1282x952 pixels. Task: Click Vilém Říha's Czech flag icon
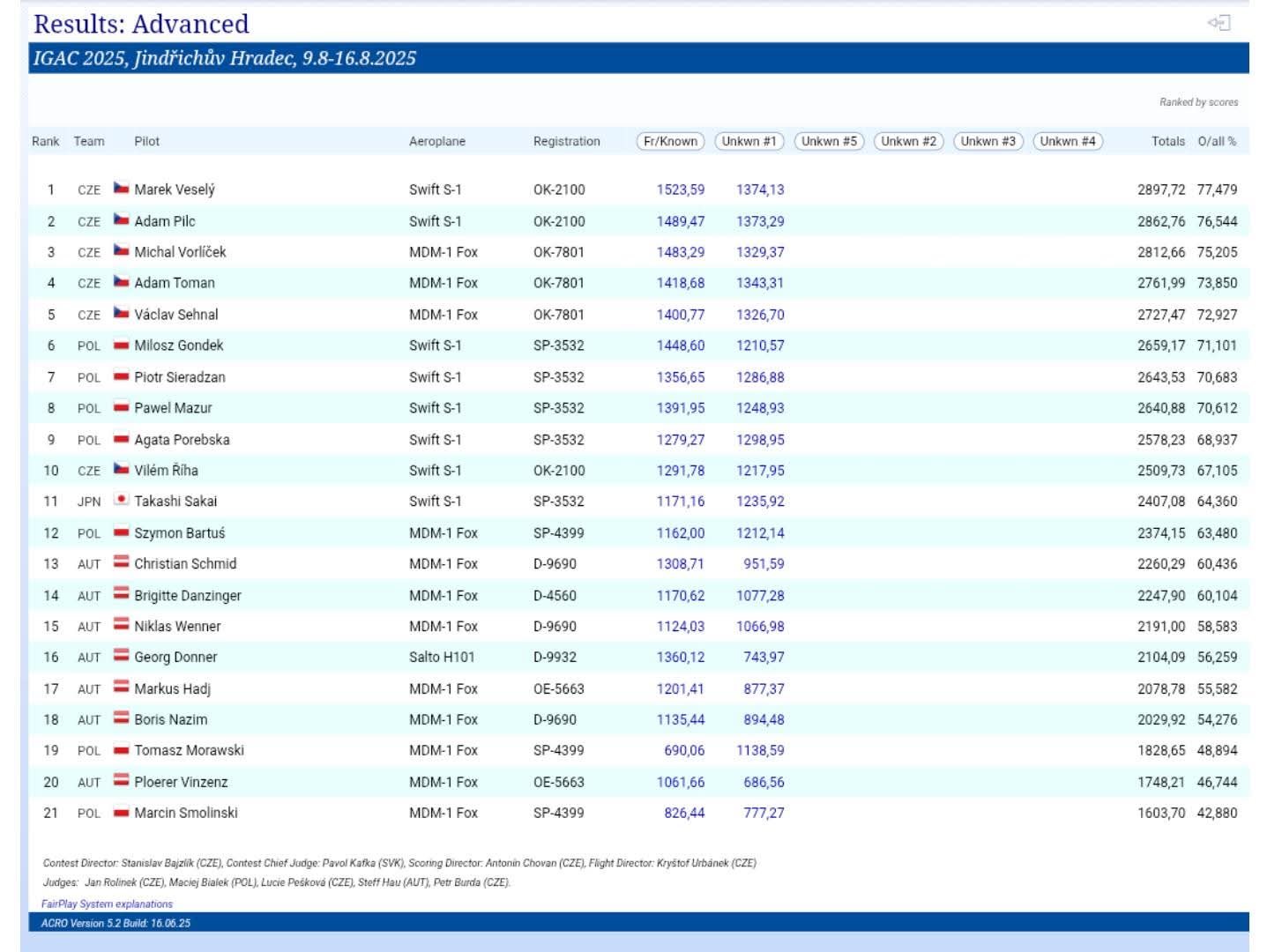tap(122, 469)
